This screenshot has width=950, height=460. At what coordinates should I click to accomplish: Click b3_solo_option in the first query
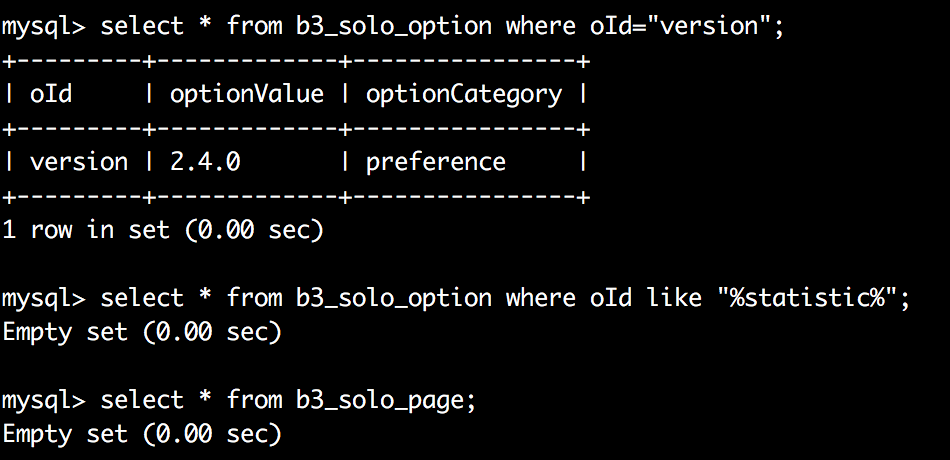394,27
